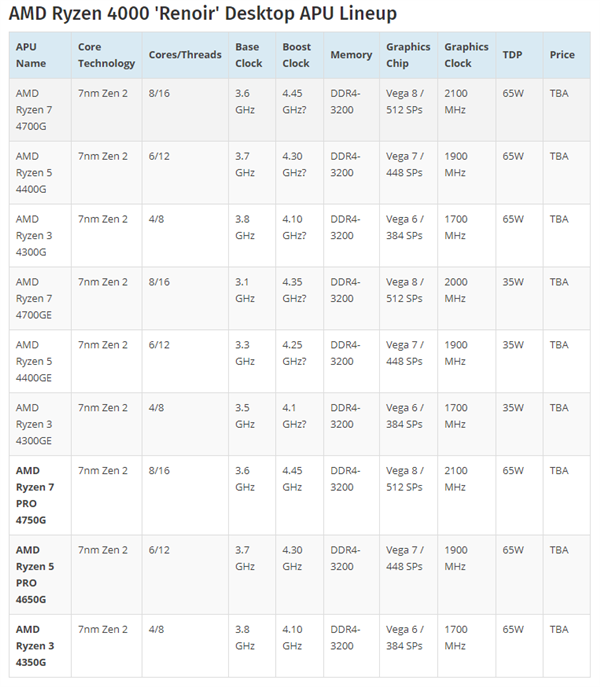Viewport: 600px width, 687px height.
Task: Click the bold AMD Ryzen 7 PRO 4750G
Action: [x=35, y=495]
